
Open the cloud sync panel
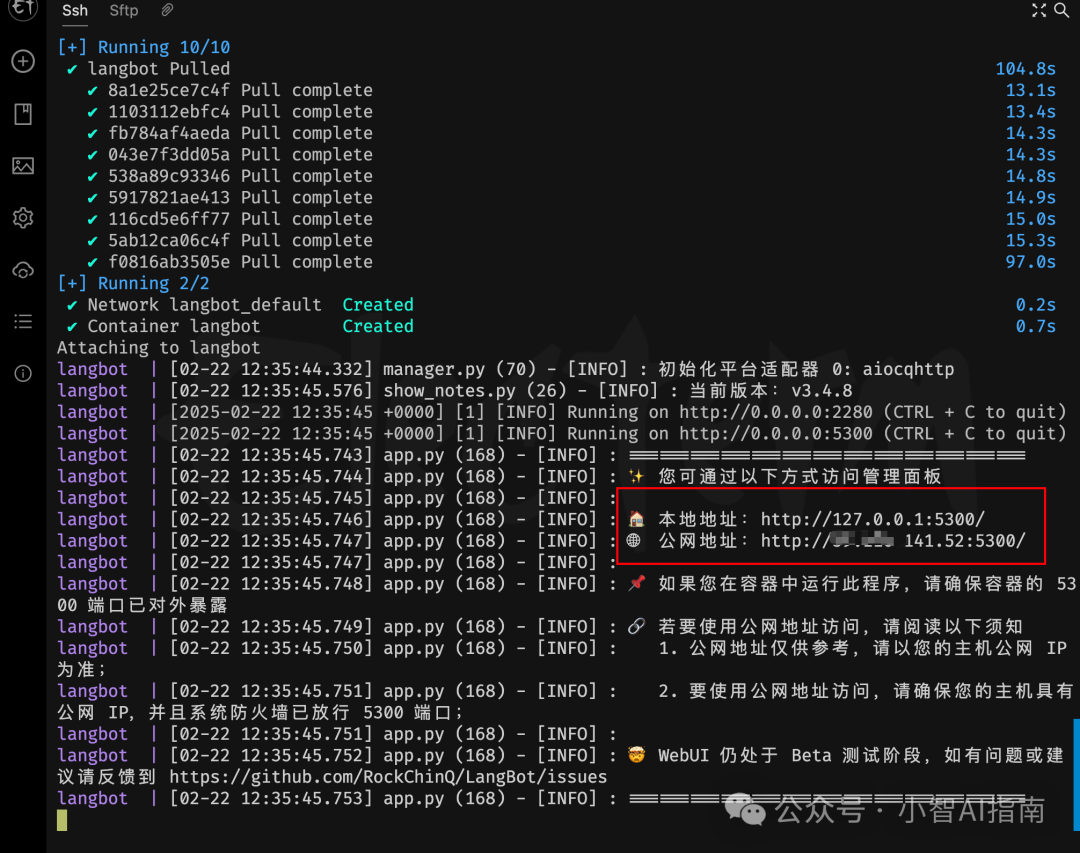pos(23,270)
